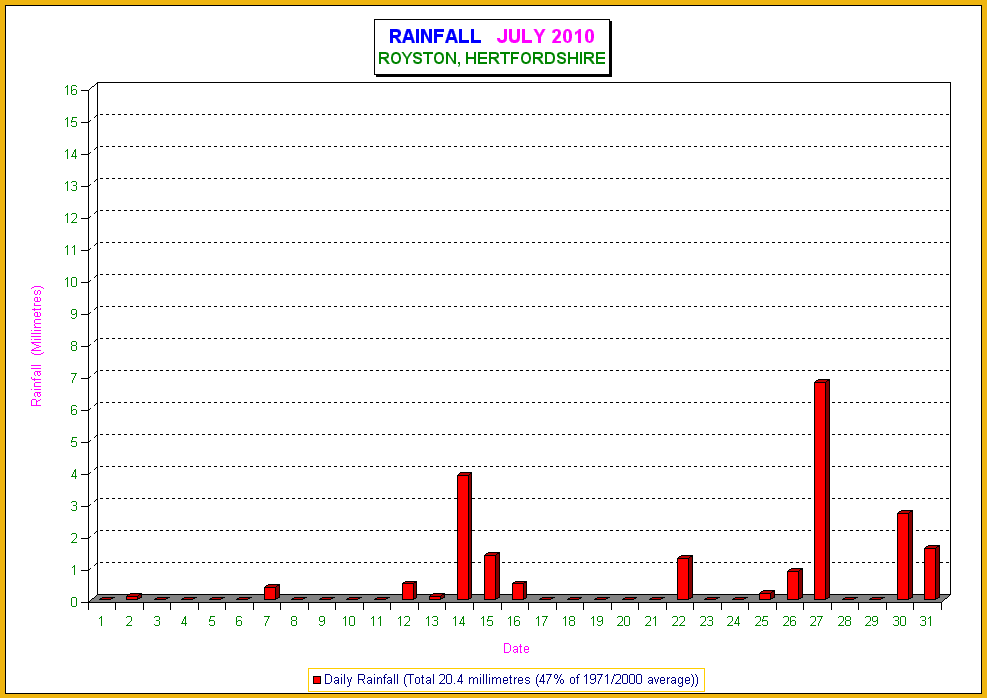Click x-axis date label 27

click(x=816, y=622)
